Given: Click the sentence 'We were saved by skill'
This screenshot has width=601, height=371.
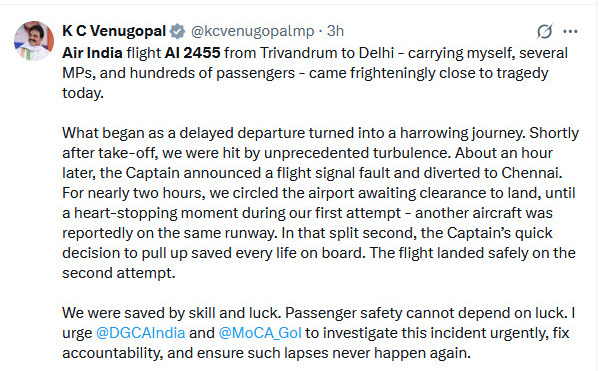Looking at the screenshot, I should coord(172,313).
